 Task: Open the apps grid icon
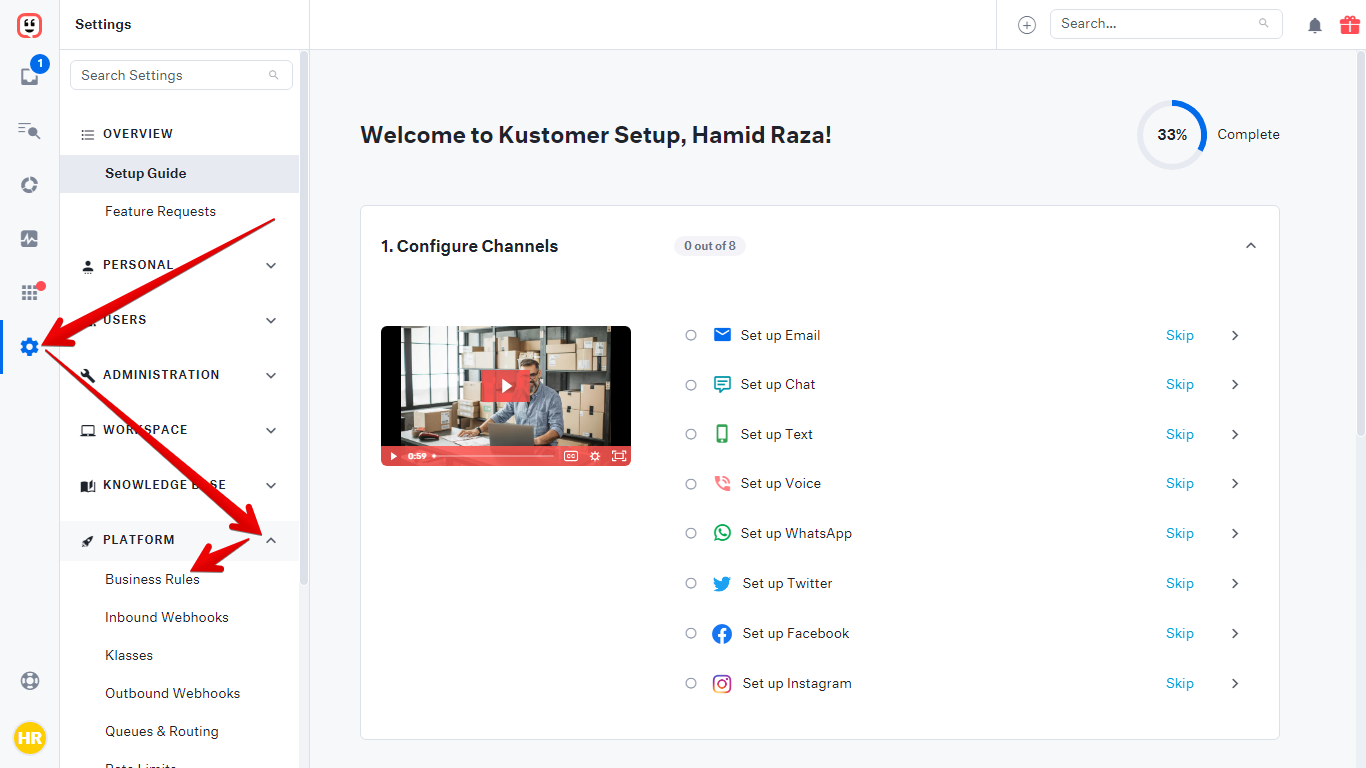[30, 293]
